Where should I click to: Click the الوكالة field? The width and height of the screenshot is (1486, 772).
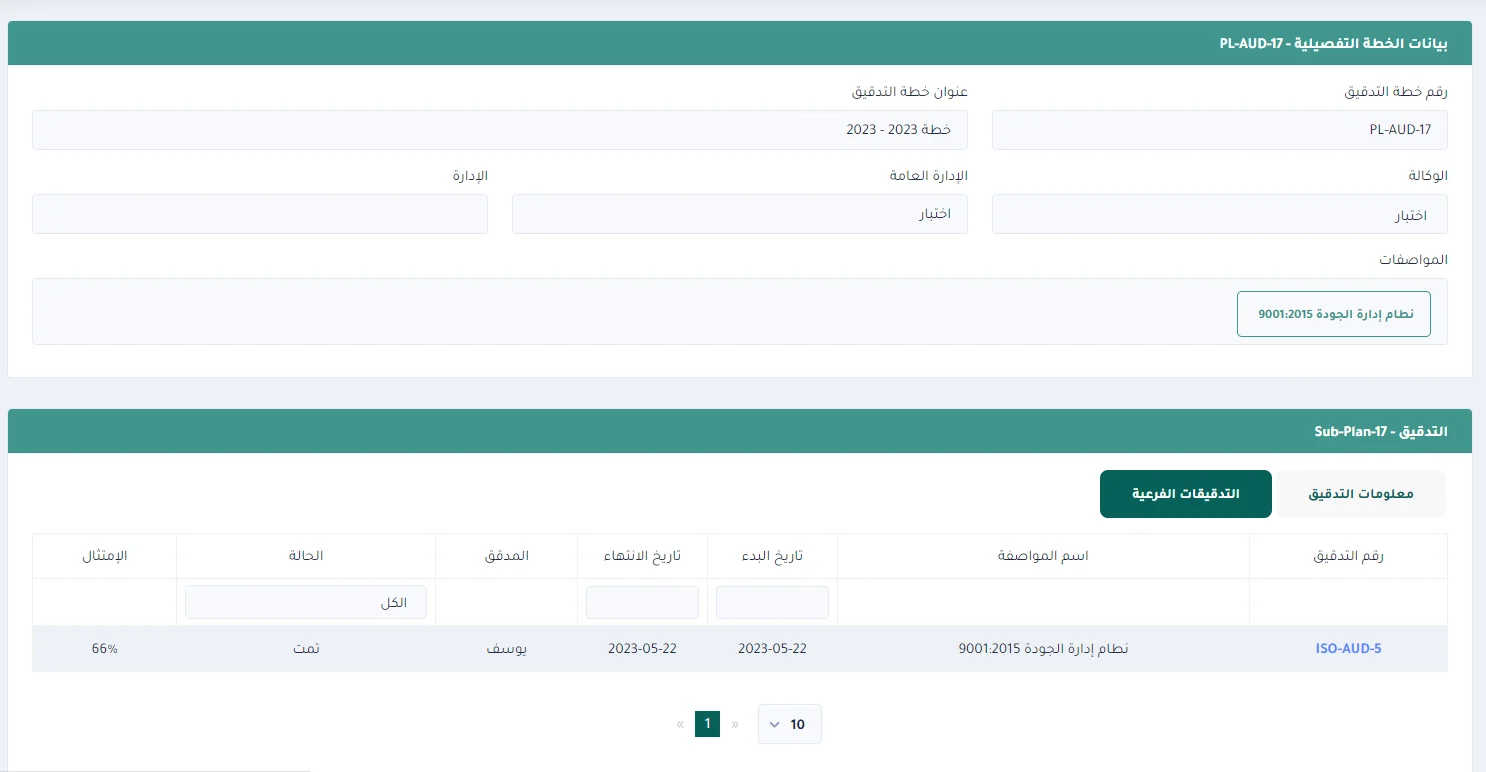[x=1219, y=214]
